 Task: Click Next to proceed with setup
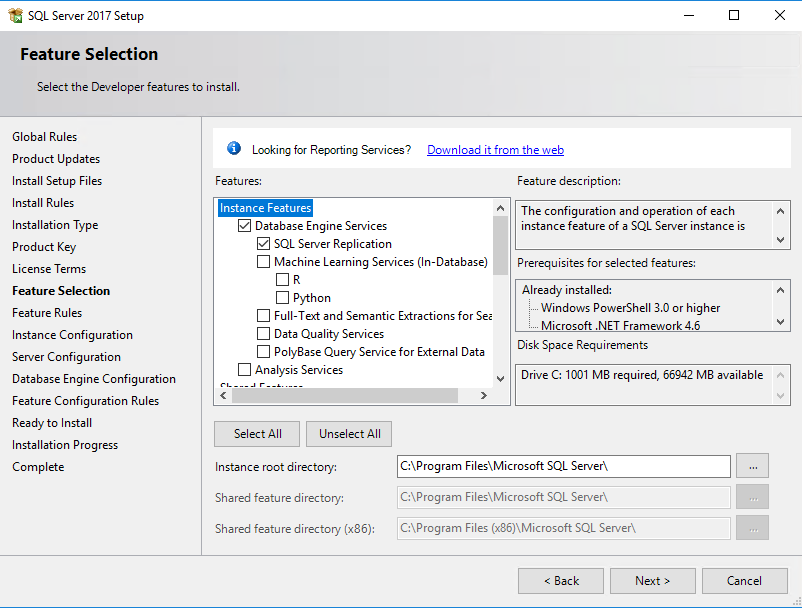(652, 580)
